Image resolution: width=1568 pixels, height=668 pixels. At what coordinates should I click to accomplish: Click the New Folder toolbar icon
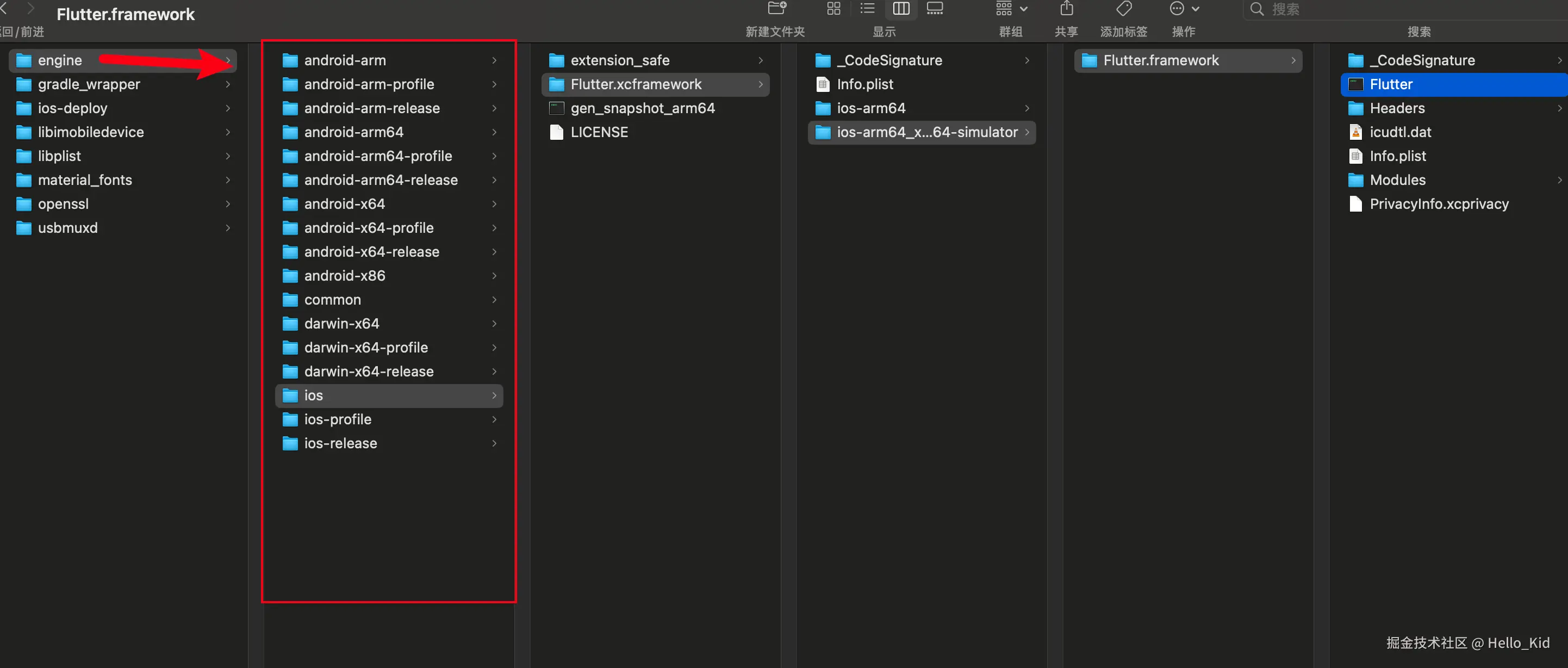coord(777,9)
